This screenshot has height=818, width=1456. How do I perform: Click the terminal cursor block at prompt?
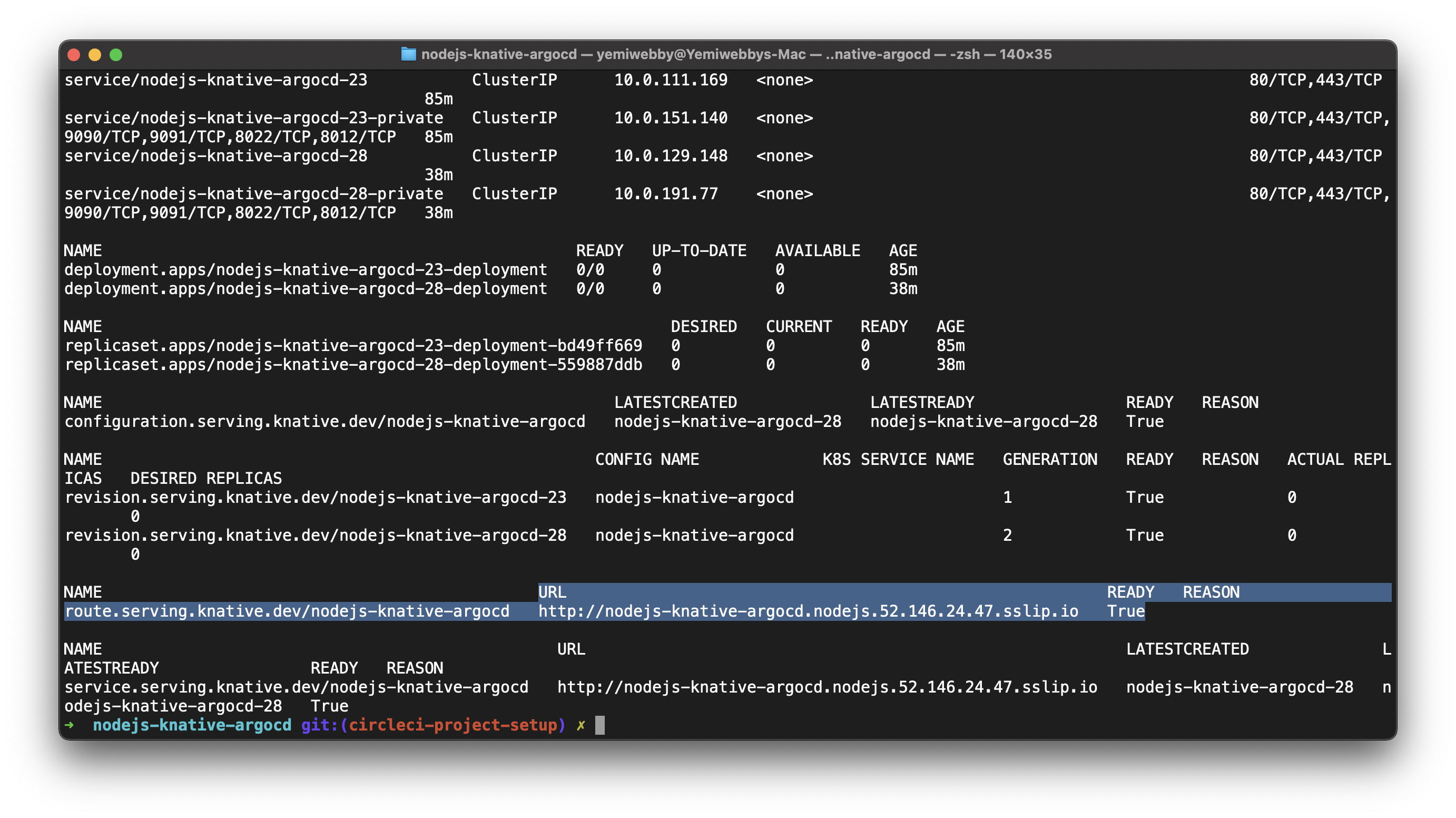point(599,725)
